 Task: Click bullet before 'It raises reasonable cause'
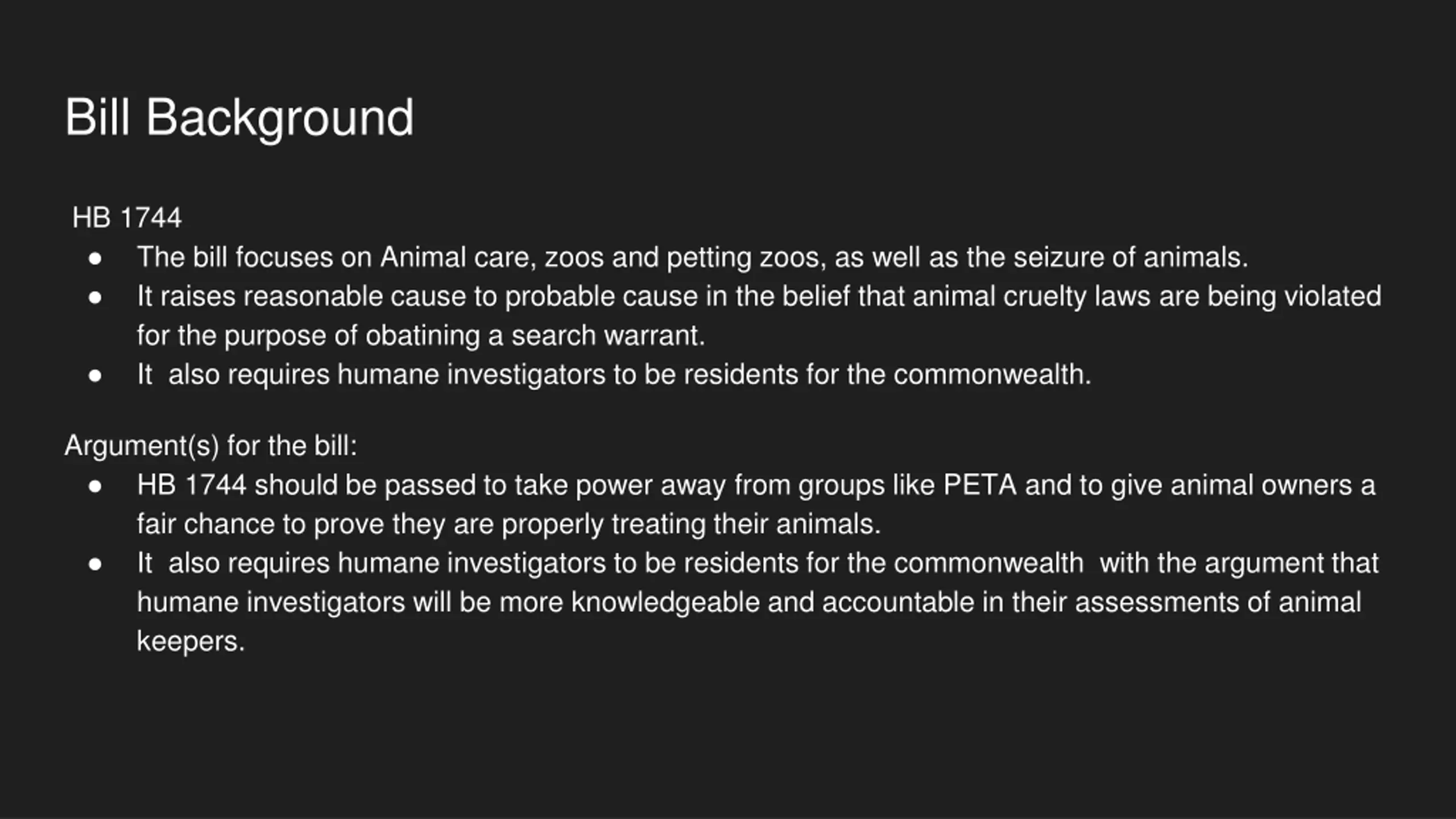click(95, 297)
